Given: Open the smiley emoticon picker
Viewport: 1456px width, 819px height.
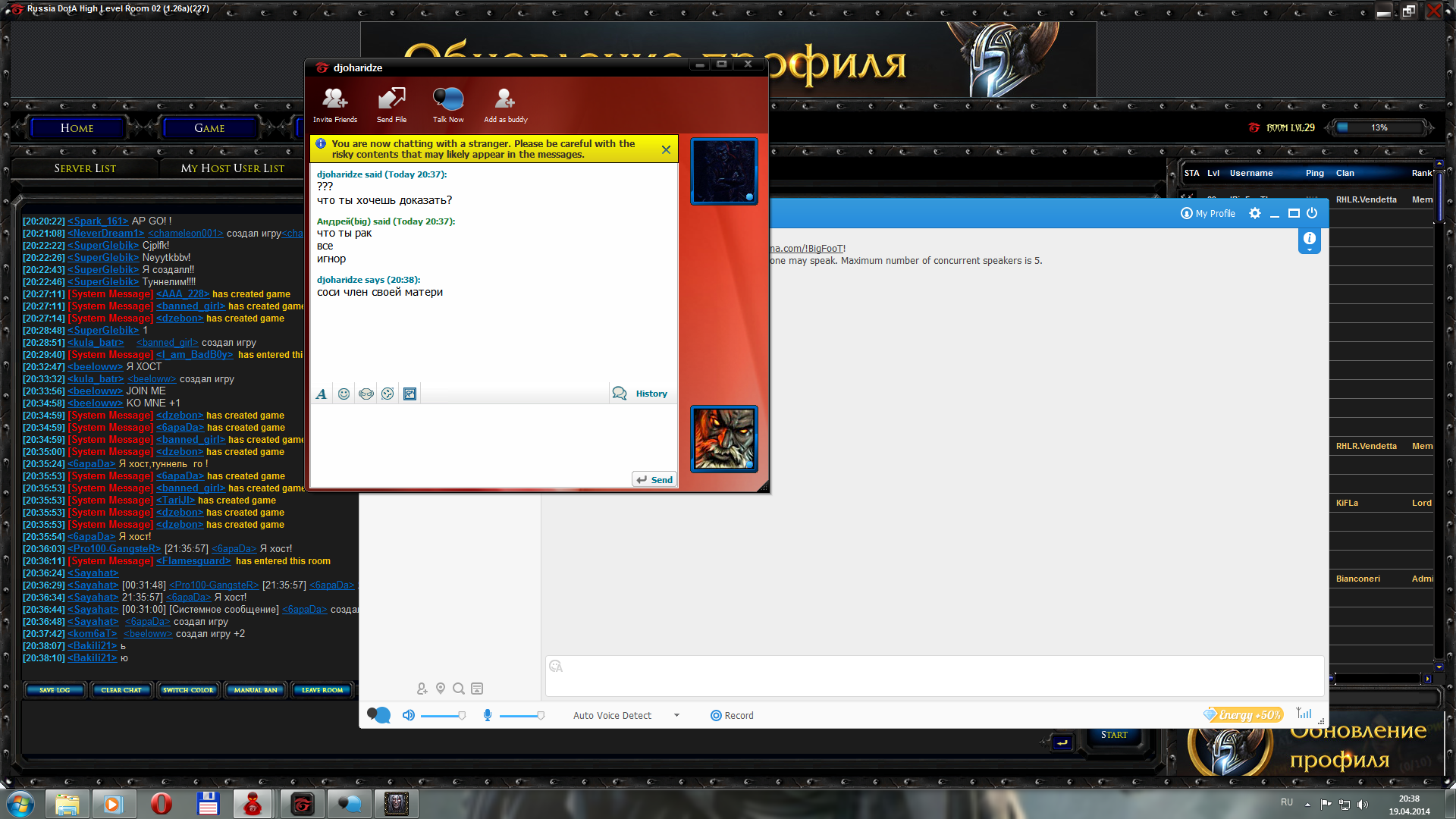Looking at the screenshot, I should click(344, 394).
